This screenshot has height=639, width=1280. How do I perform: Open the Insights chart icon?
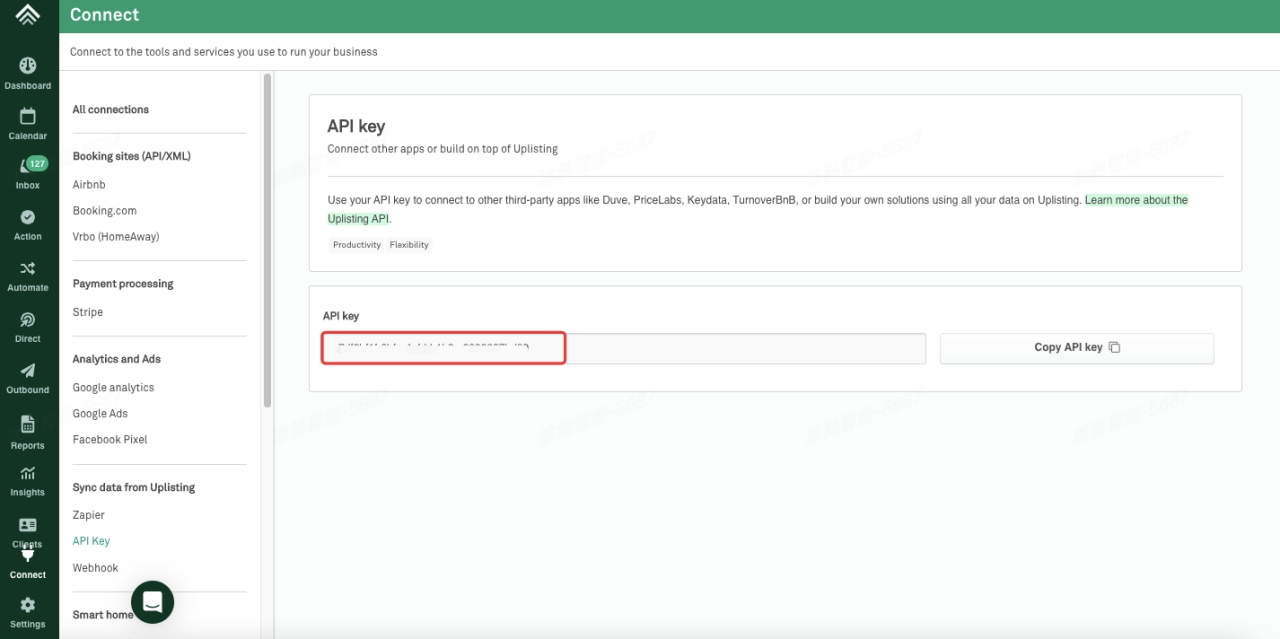tap(28, 479)
